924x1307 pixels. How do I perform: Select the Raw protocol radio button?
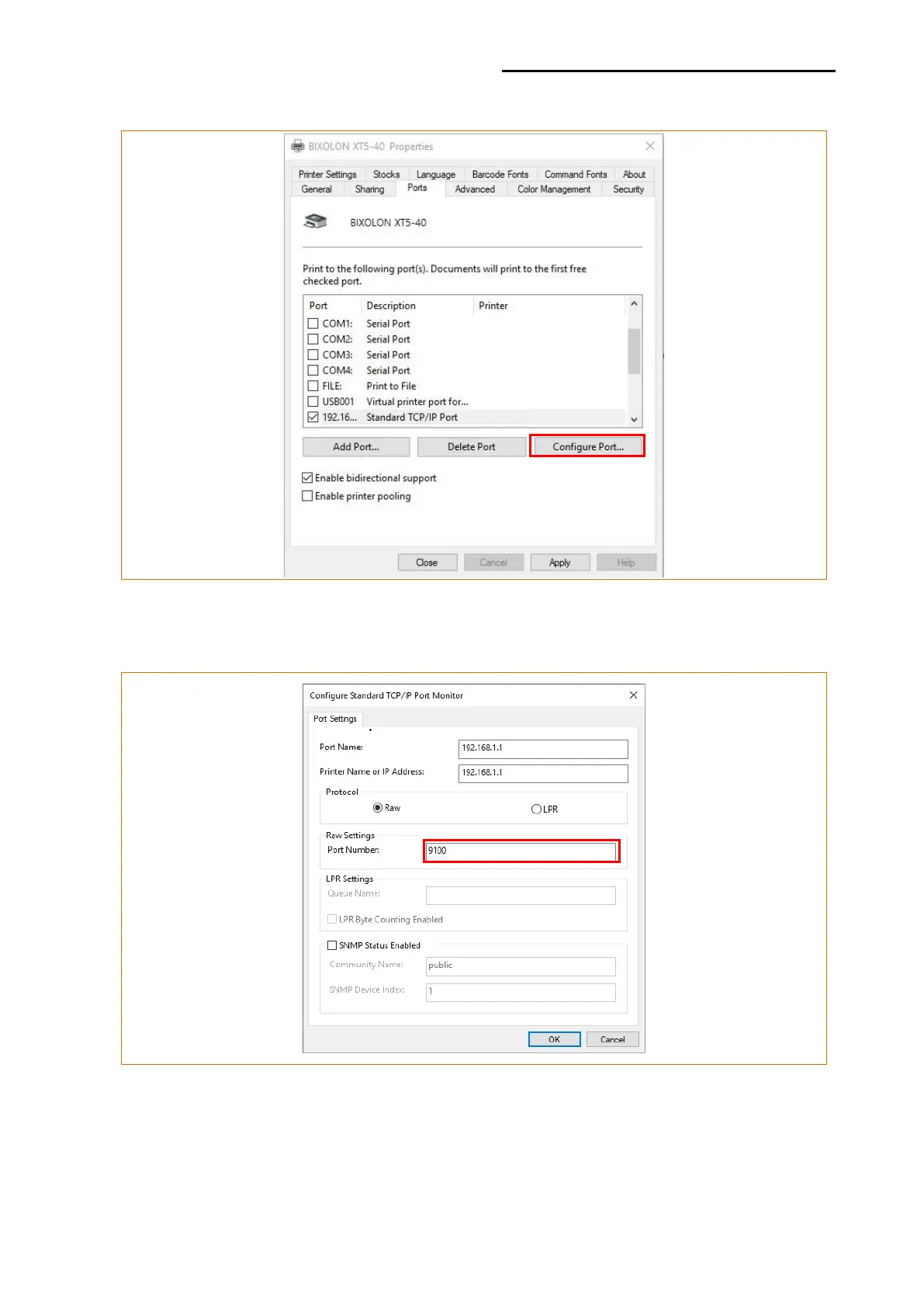pos(378,808)
